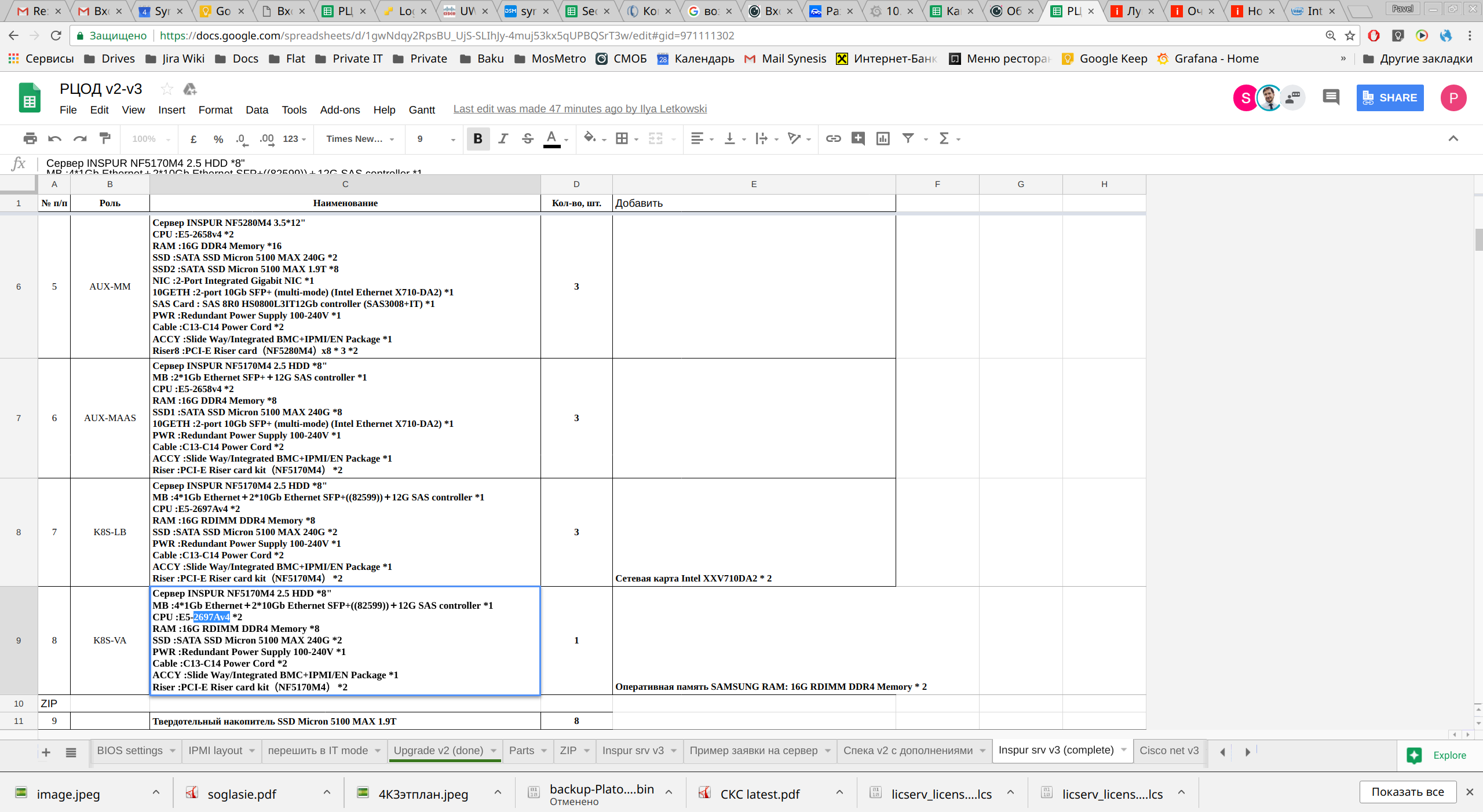Select the Paint format tool

(x=105, y=138)
